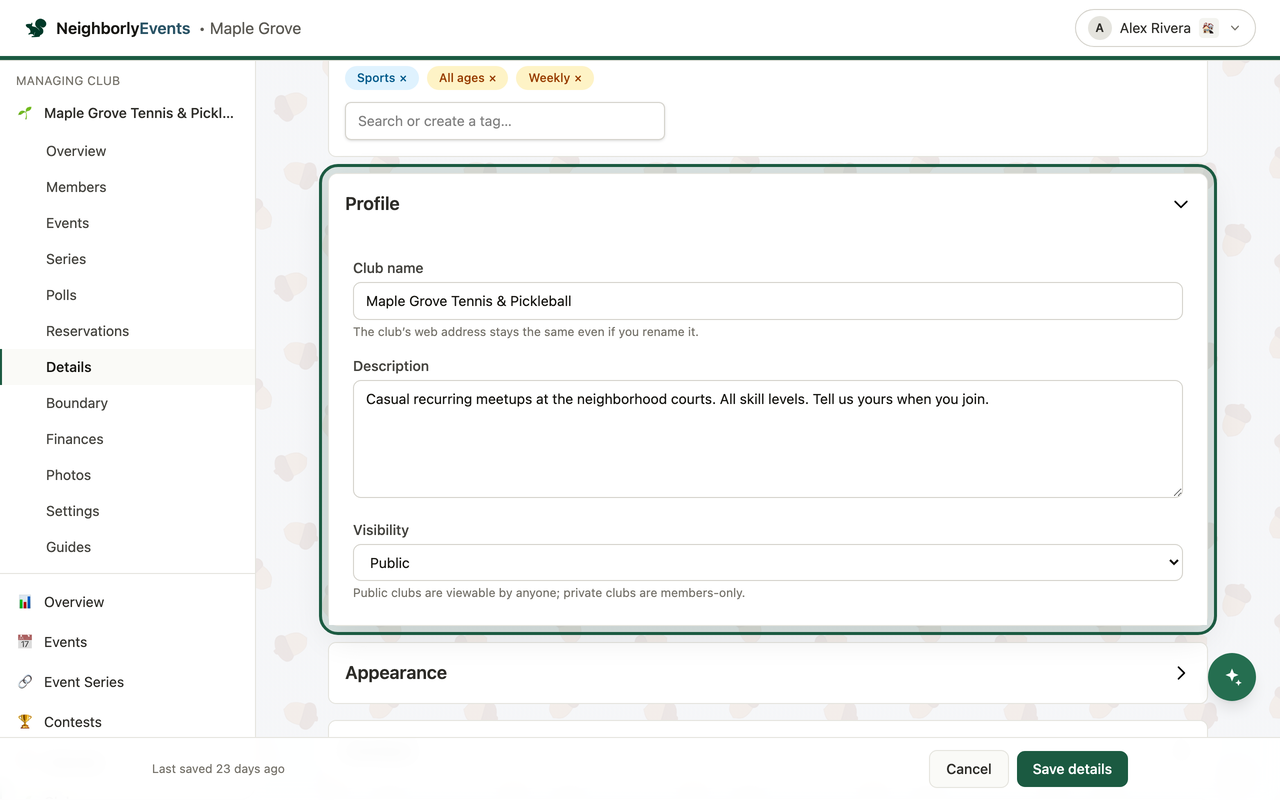
Task: Click the sparkle assistant floating button
Action: [1232, 677]
